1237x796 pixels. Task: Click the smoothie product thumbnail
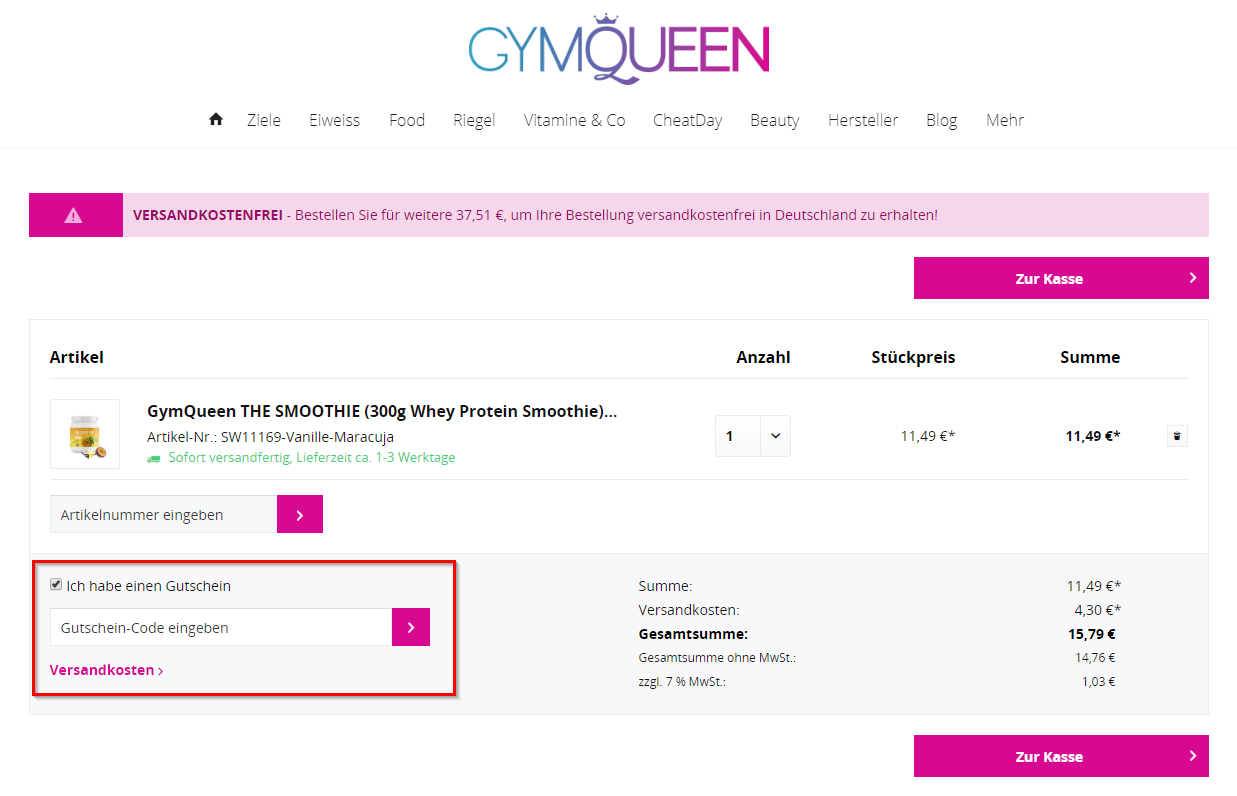point(85,434)
